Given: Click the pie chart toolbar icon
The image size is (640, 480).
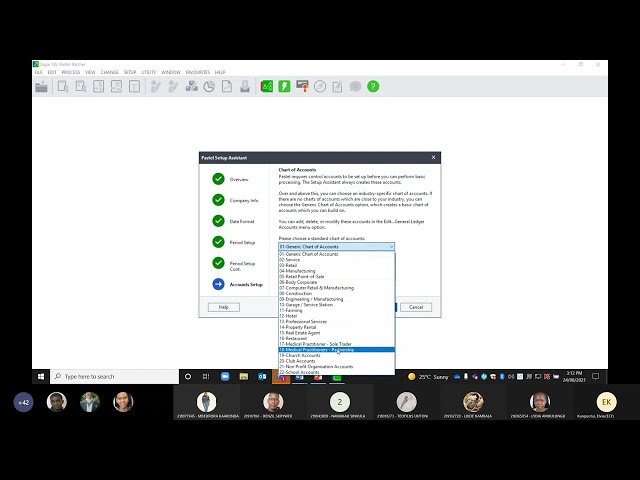Looking at the screenshot, I should [x=209, y=87].
